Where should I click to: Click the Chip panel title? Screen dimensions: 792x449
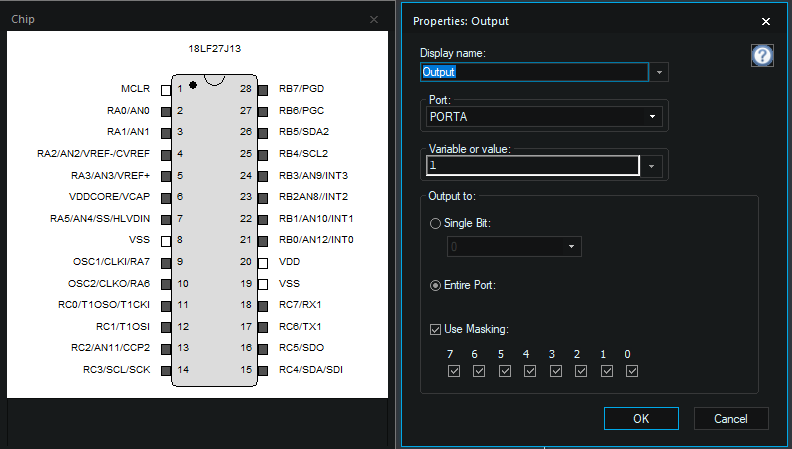click(x=23, y=19)
